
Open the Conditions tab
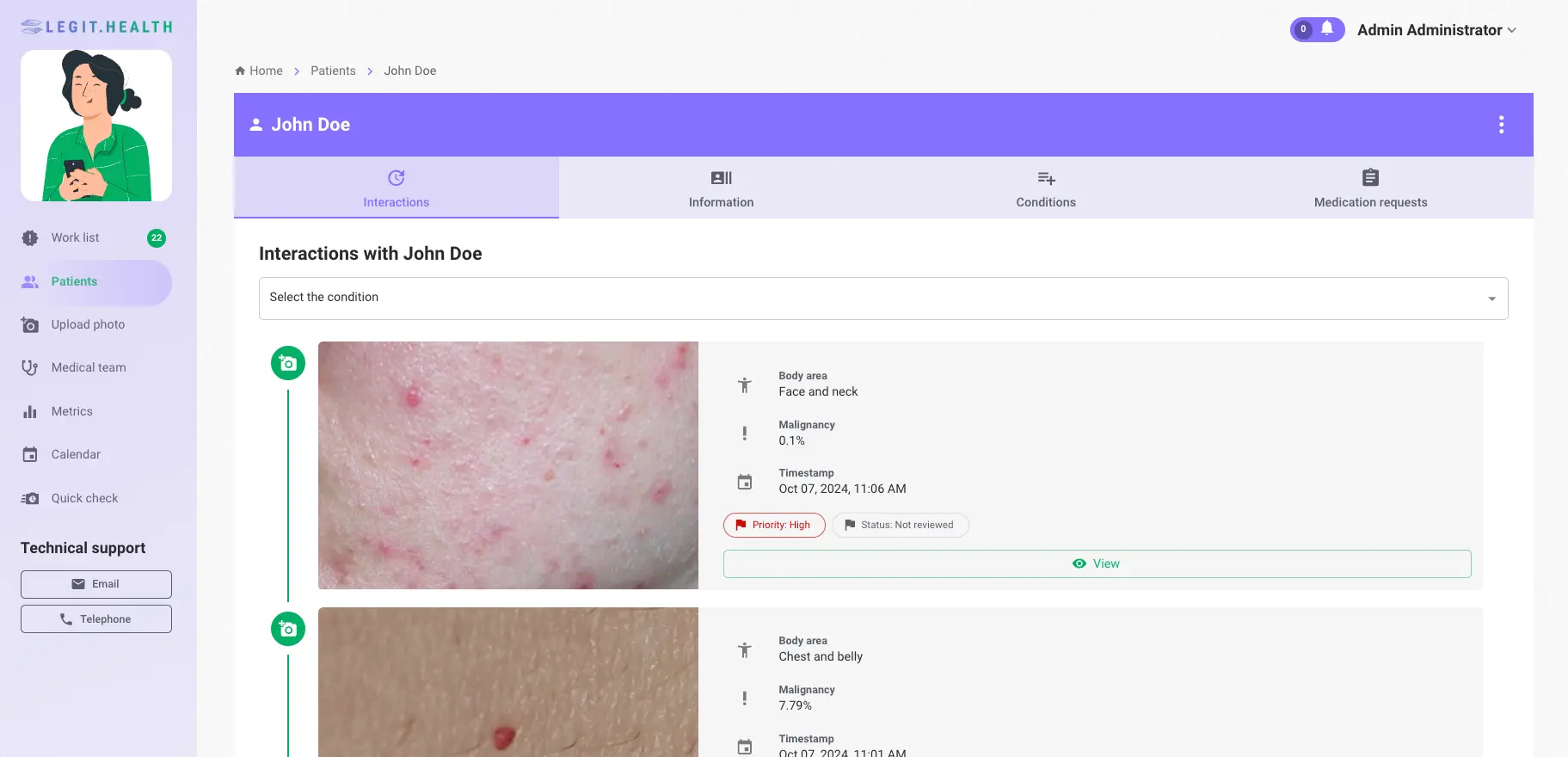click(x=1045, y=188)
